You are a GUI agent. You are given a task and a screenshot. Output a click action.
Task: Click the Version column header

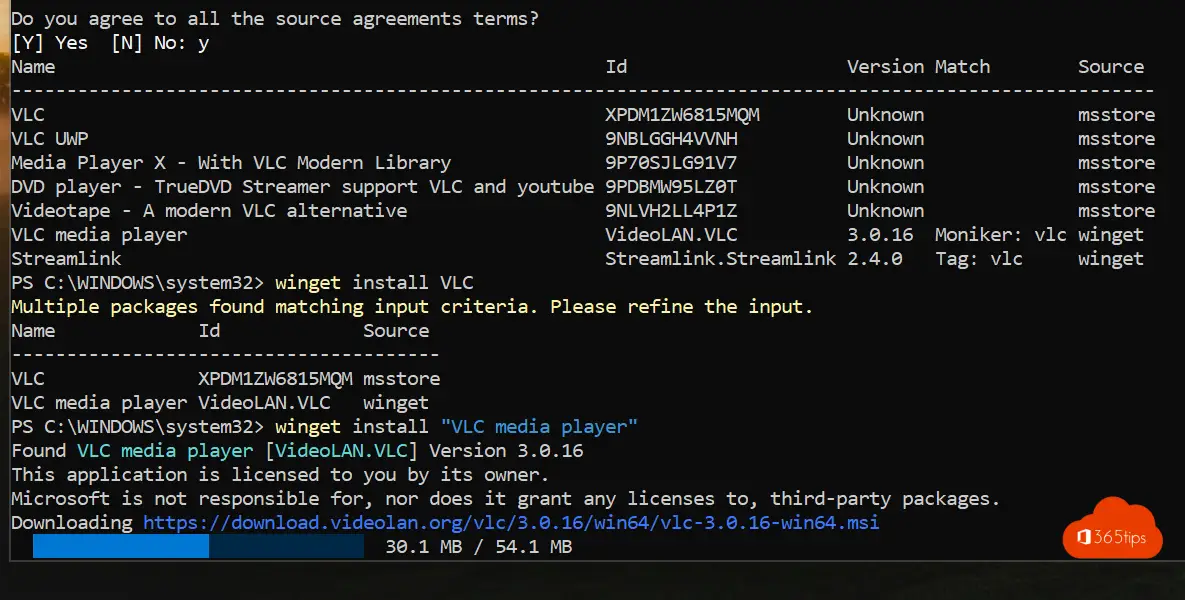(x=885, y=67)
